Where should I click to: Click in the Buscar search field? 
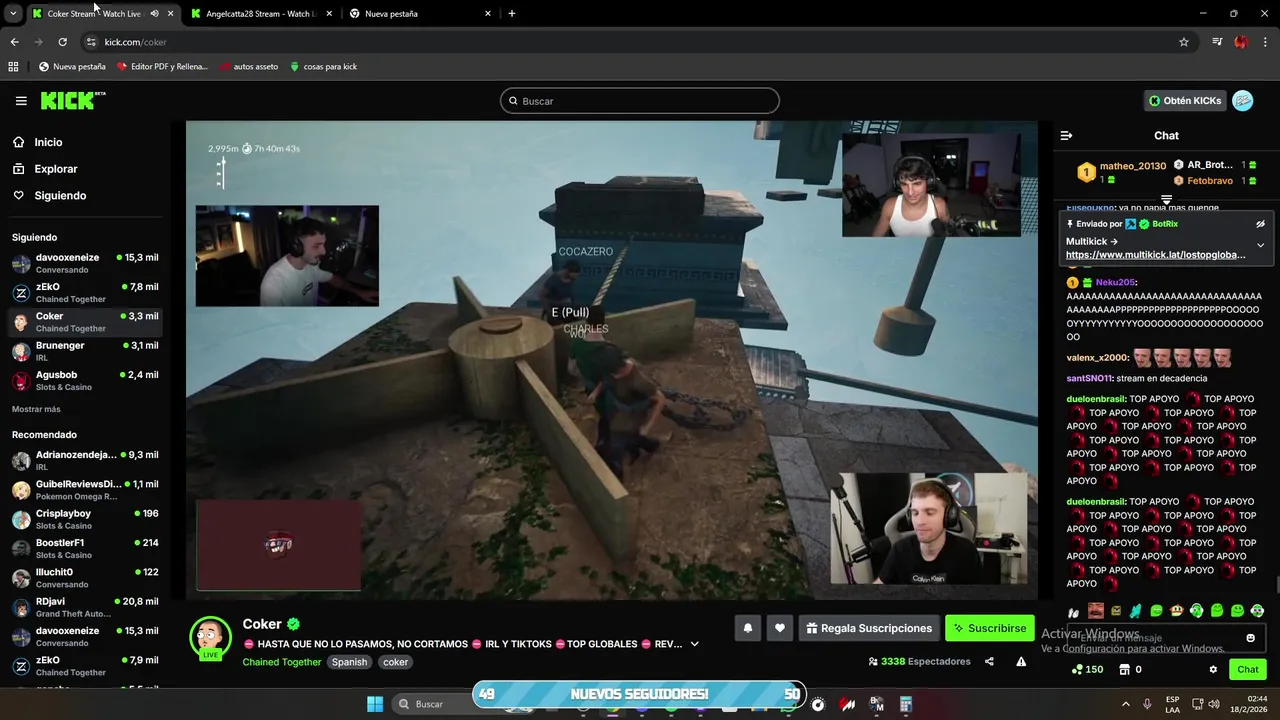click(640, 101)
